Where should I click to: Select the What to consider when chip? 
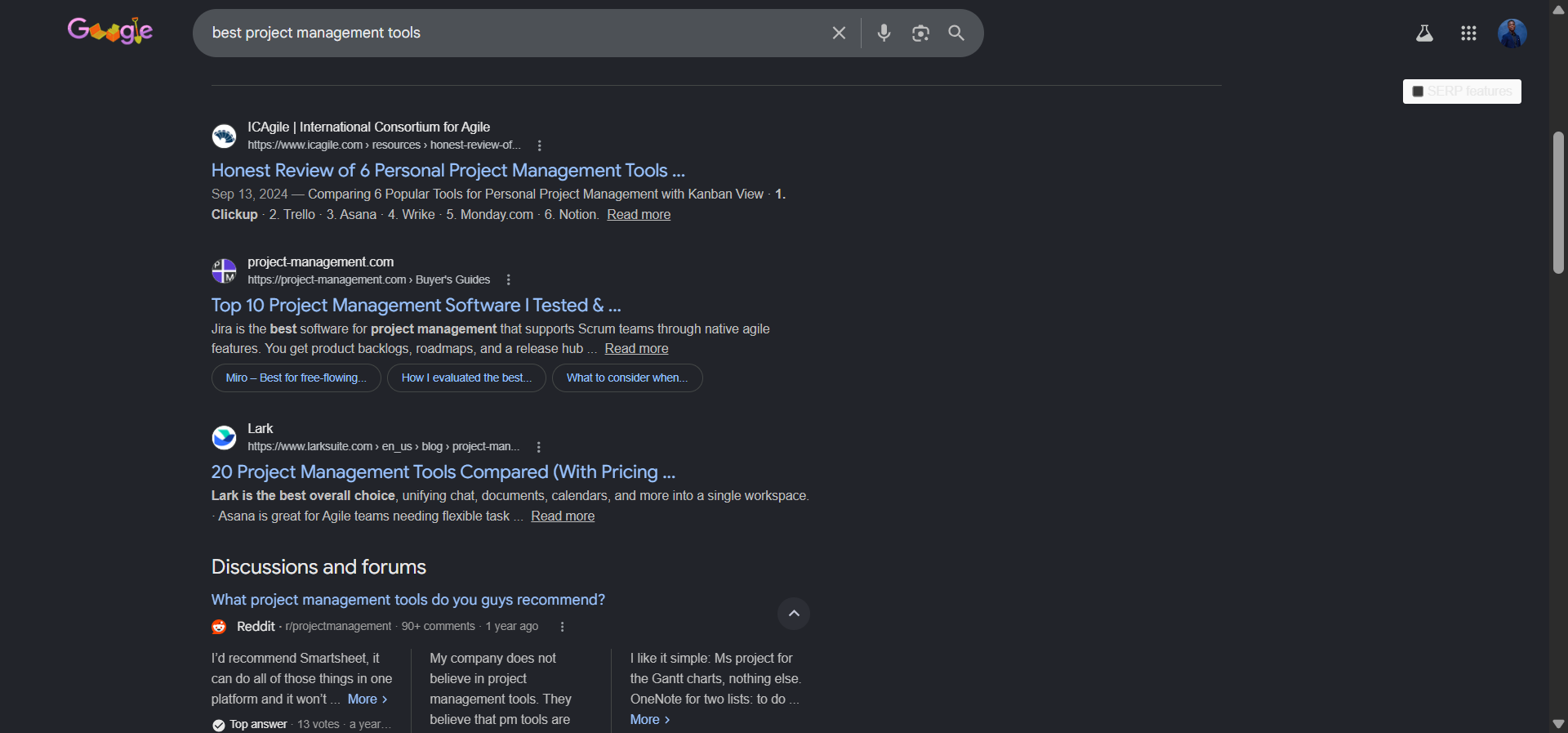pyautogui.click(x=627, y=378)
